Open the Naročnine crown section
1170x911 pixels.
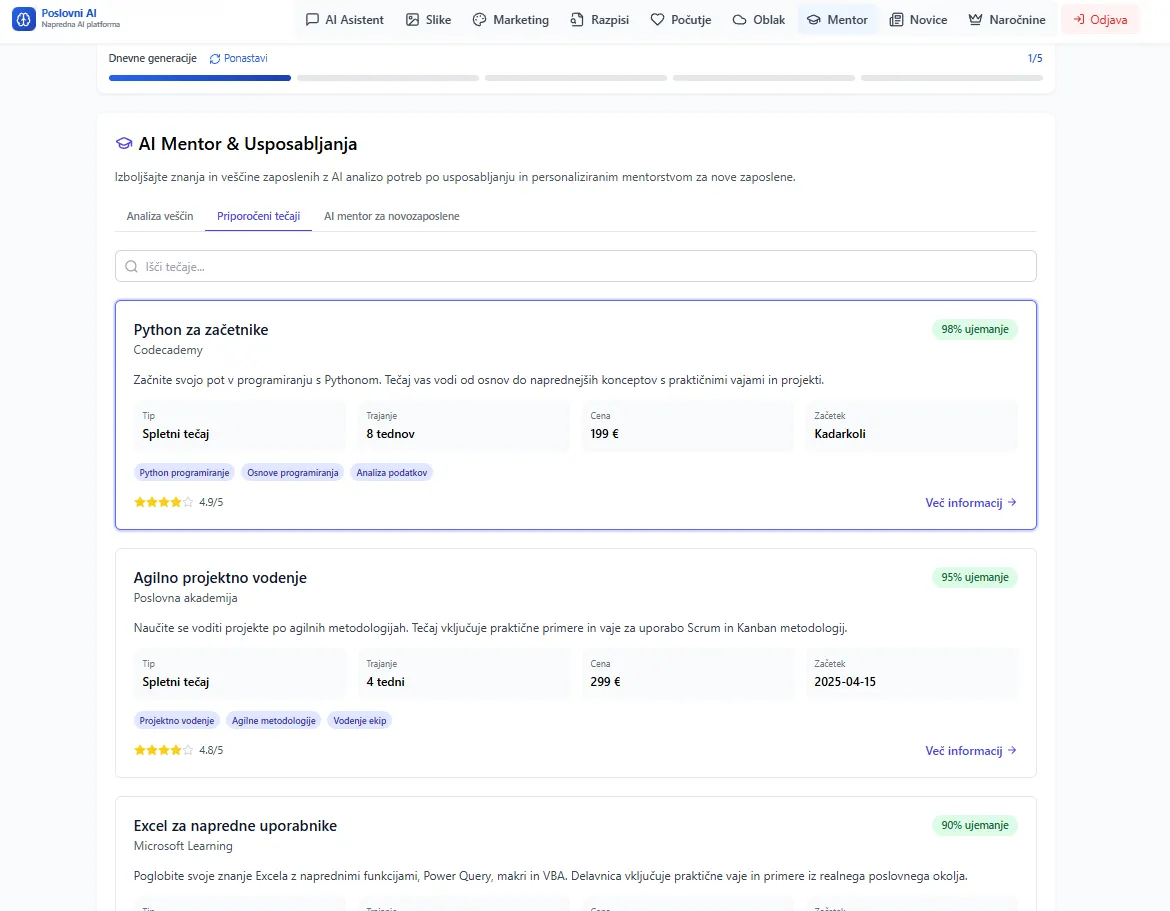coord(1006,19)
